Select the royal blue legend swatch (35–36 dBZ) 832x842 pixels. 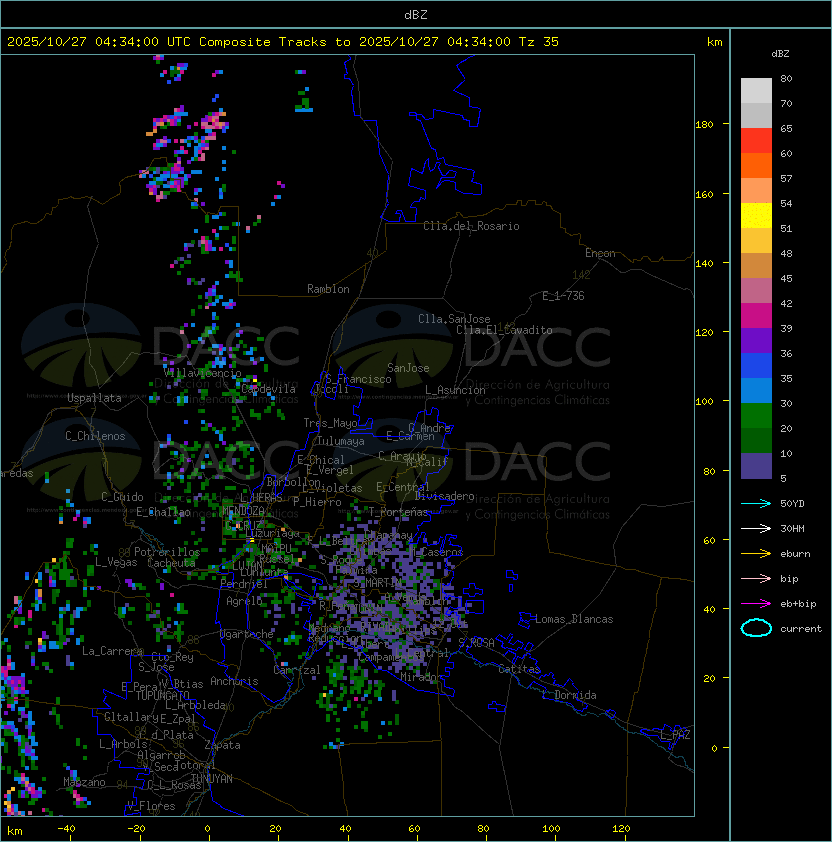756,366
